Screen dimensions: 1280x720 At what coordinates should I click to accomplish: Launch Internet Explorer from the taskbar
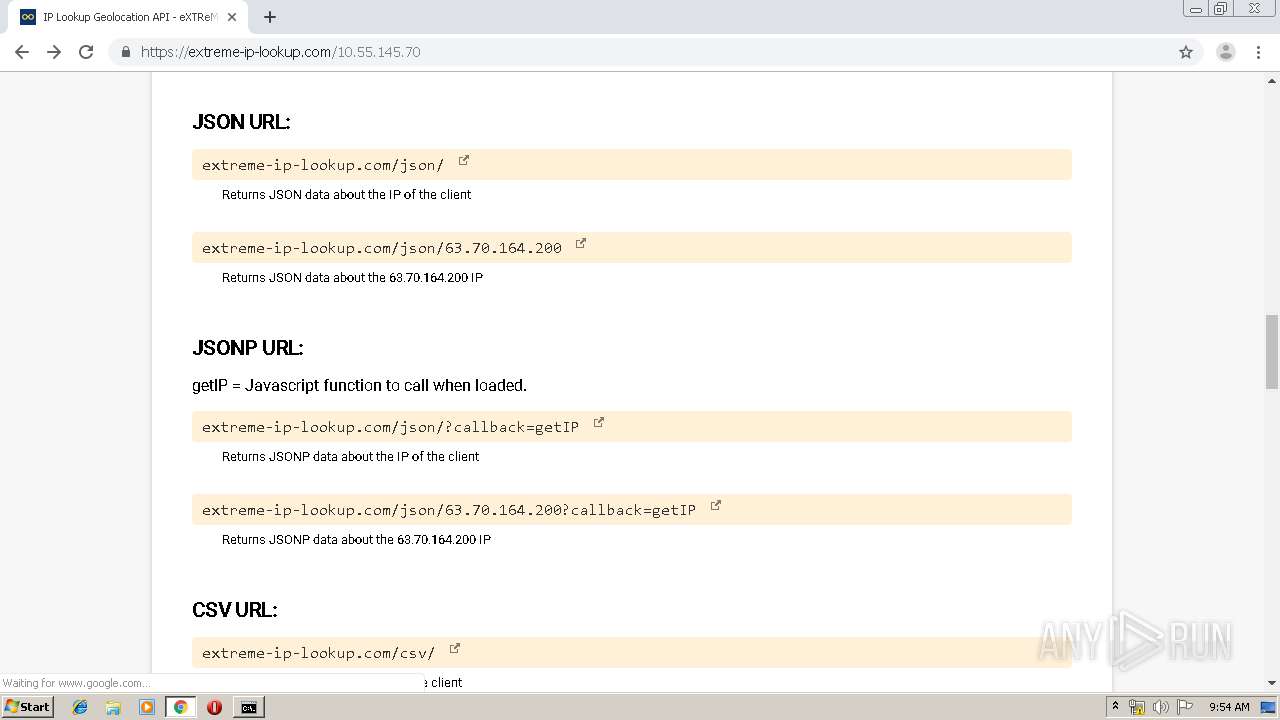point(80,707)
